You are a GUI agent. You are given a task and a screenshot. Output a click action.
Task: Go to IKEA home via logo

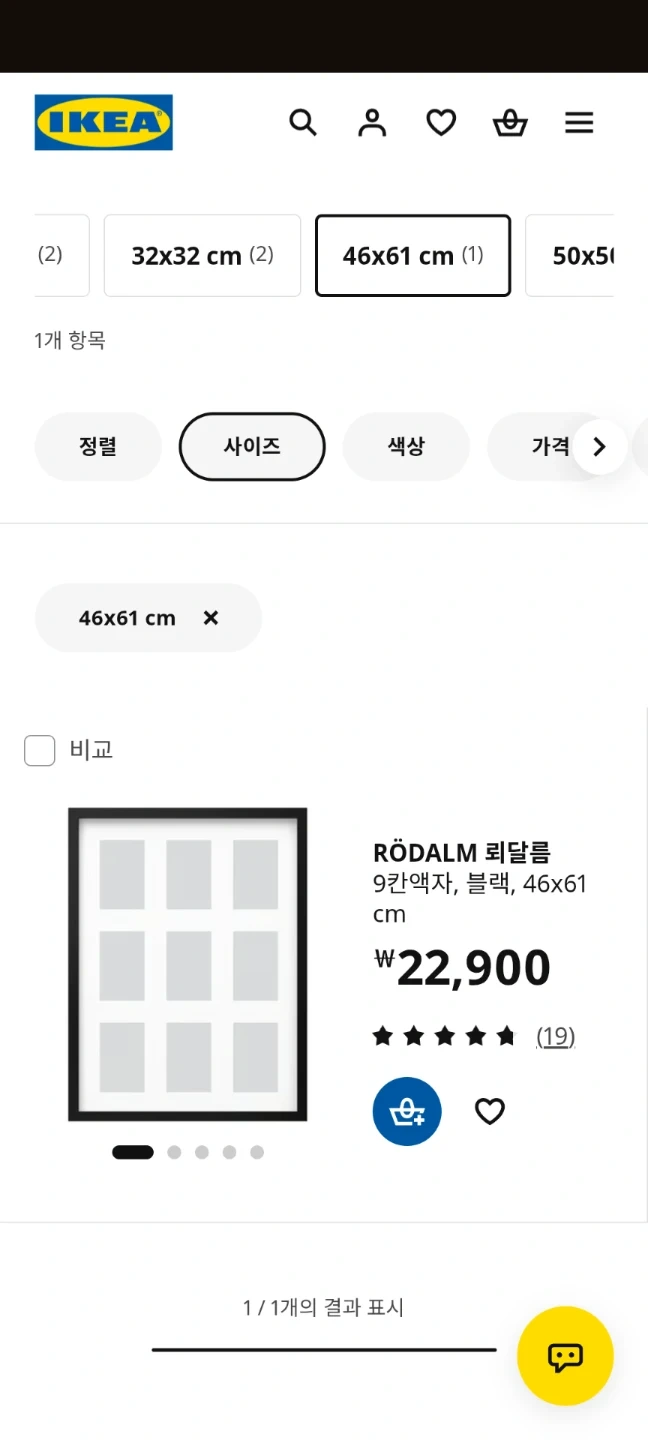click(x=104, y=122)
